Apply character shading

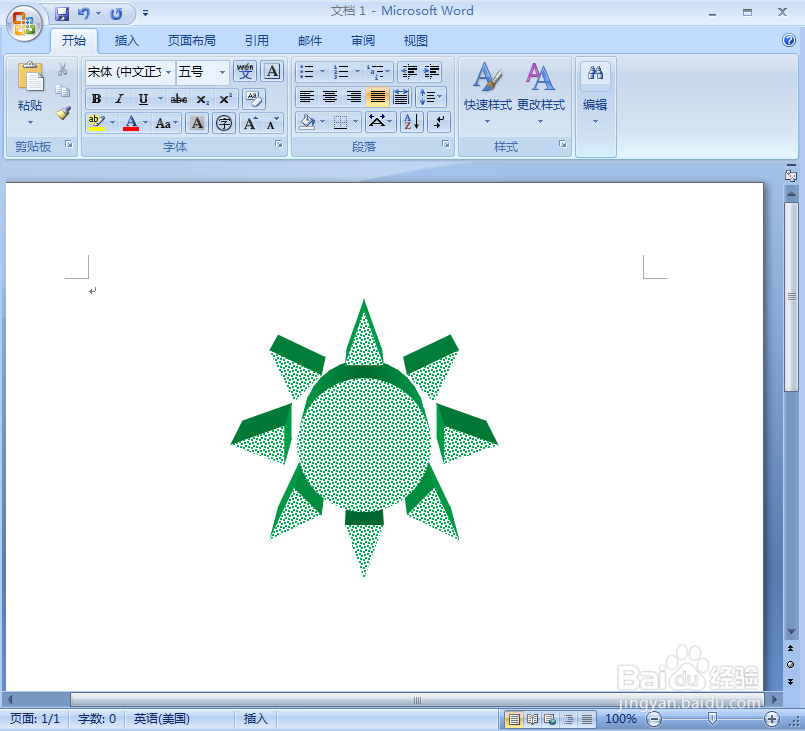(197, 123)
